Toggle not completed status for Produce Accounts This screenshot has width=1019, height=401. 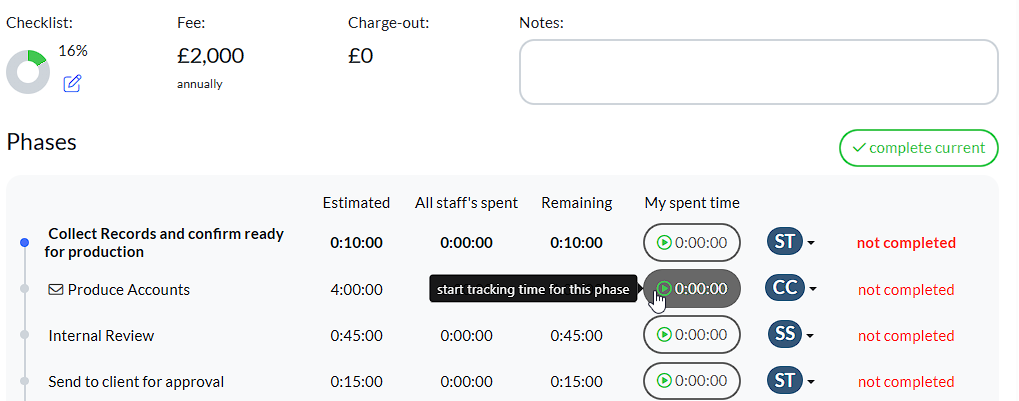[906, 290]
